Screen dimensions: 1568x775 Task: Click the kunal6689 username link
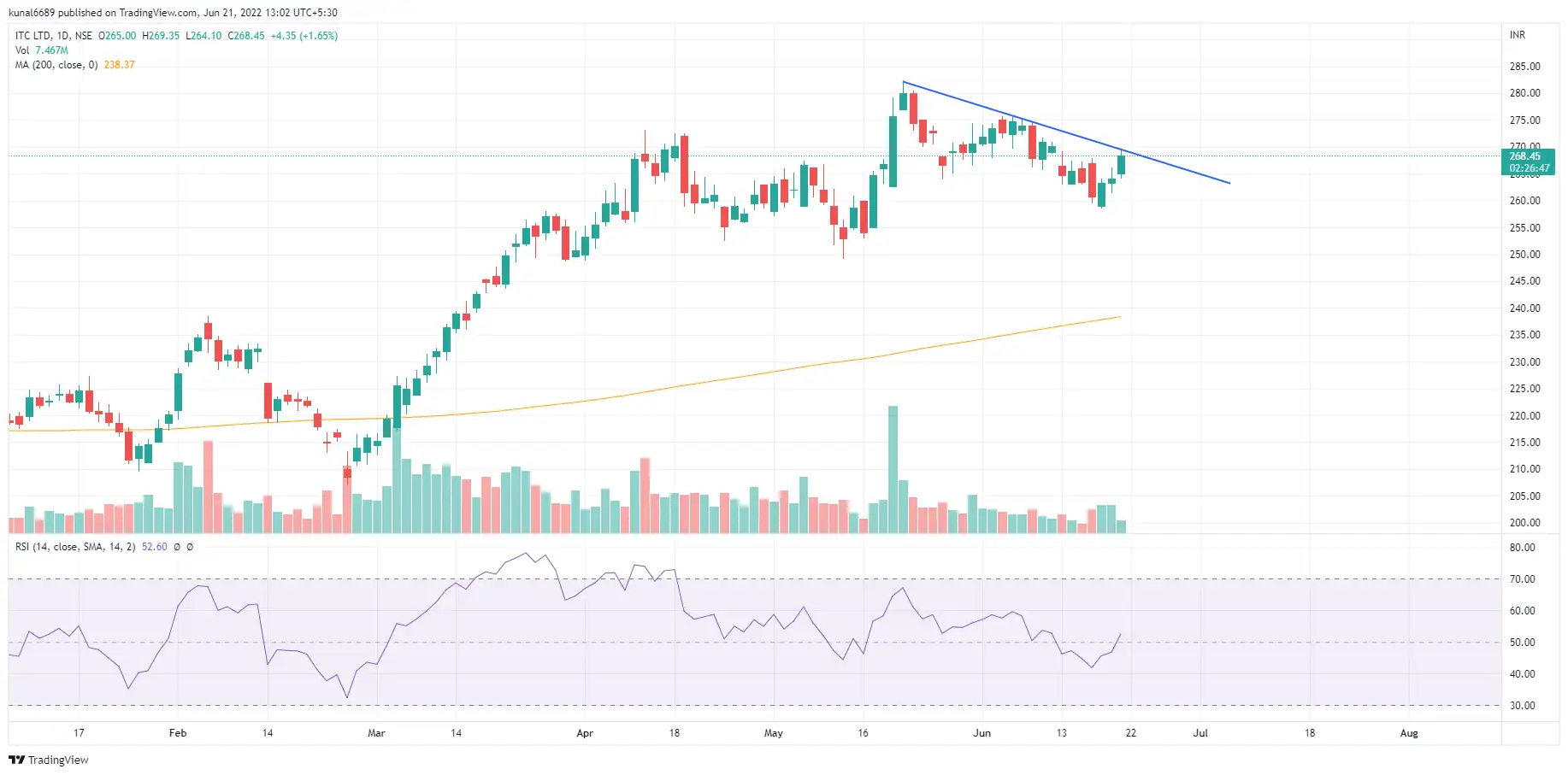[x=31, y=12]
